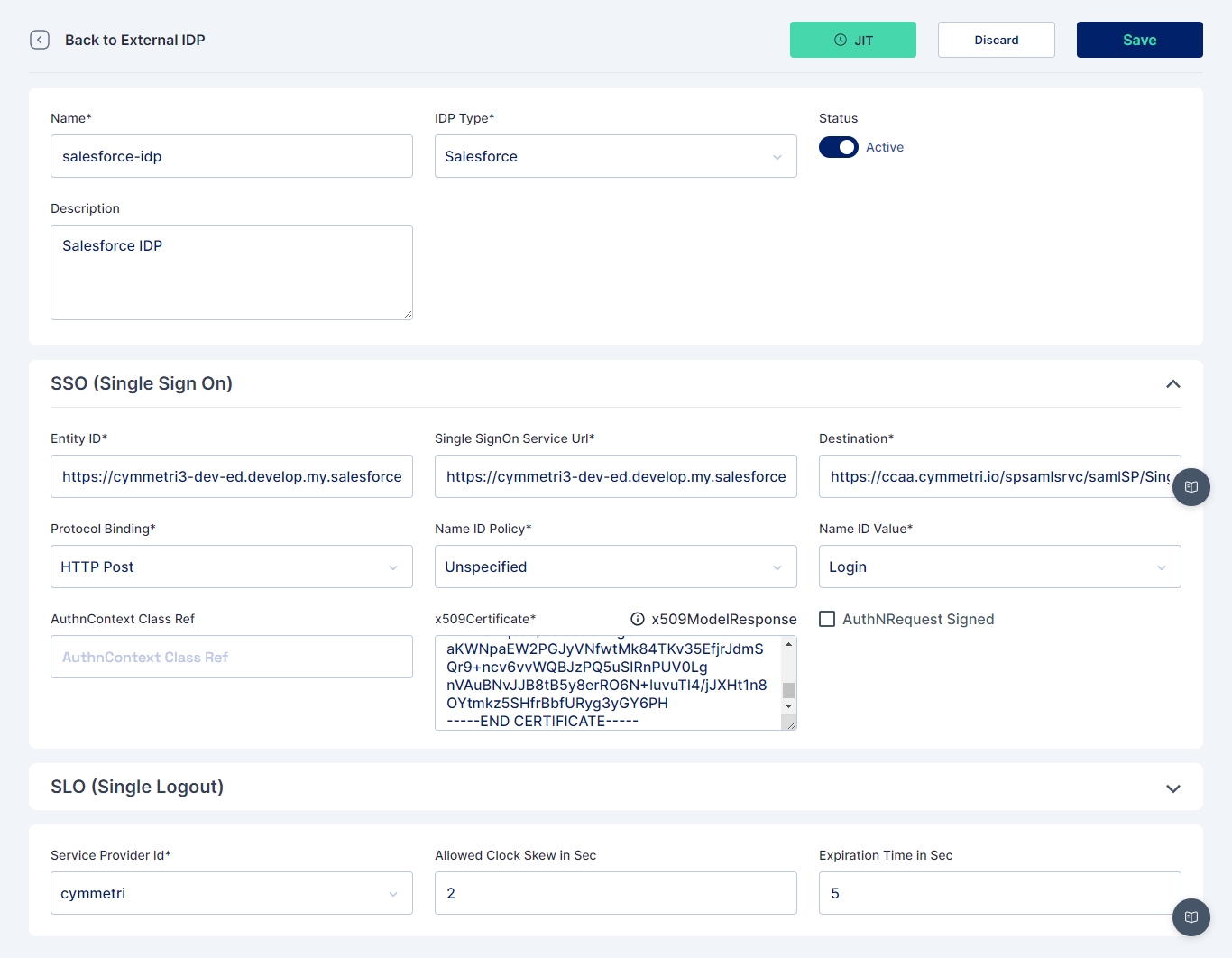Screen dimensions: 1232x958
Task: Open the Protocol Binding dropdown
Action: pos(231,567)
